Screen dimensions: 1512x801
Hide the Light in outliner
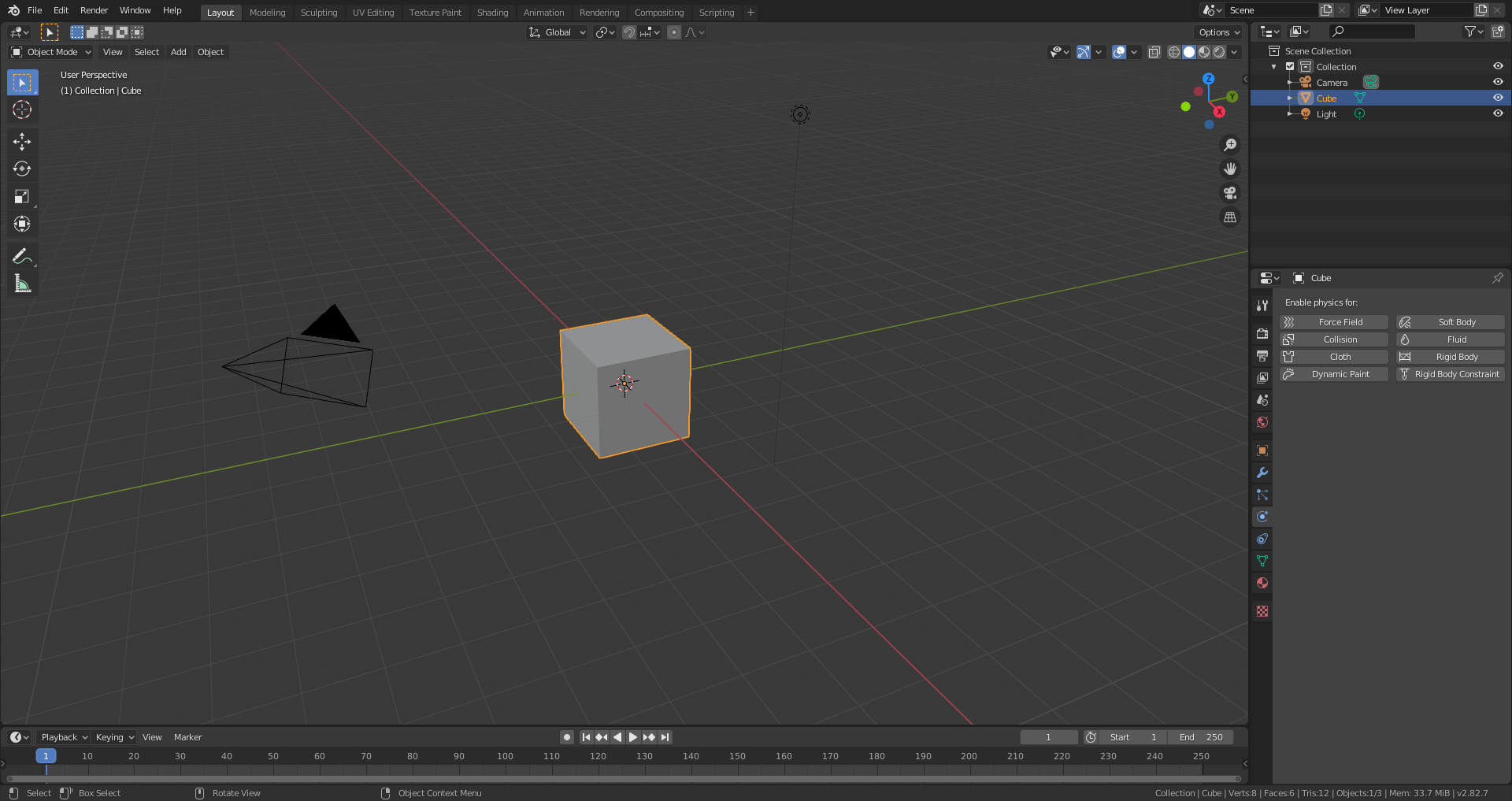tap(1498, 113)
